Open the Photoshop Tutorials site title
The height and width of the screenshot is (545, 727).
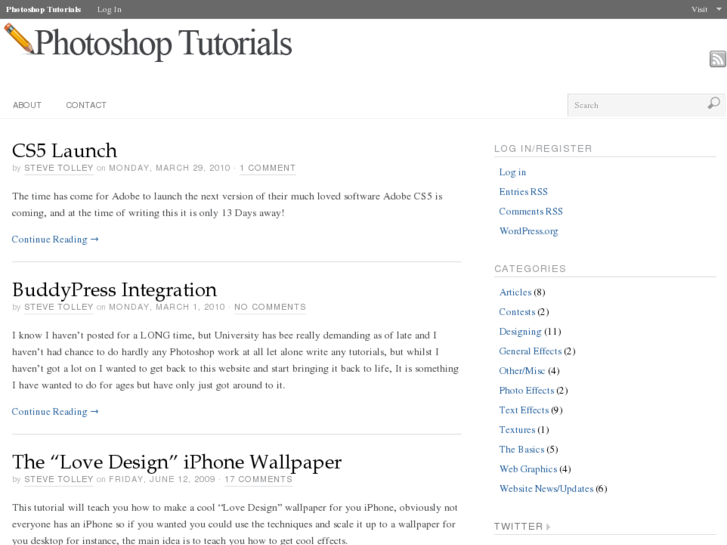coord(163,43)
